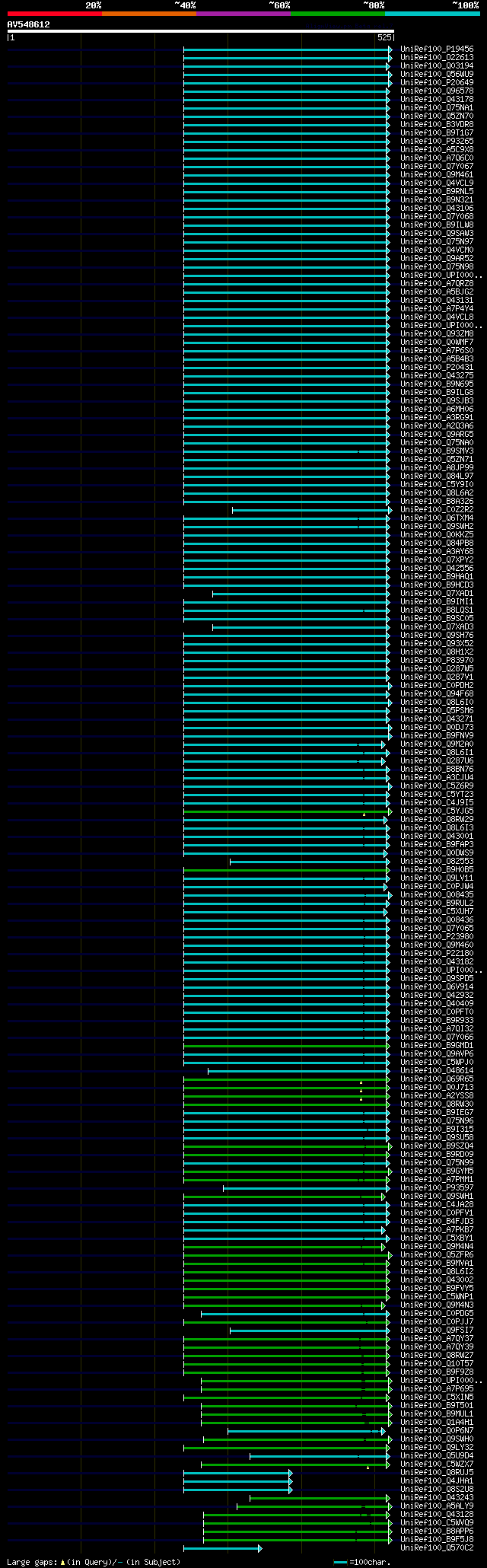Select label UniRef100_B4FJD3
Viewport: 487px width, 1568px height.
click(x=437, y=1221)
